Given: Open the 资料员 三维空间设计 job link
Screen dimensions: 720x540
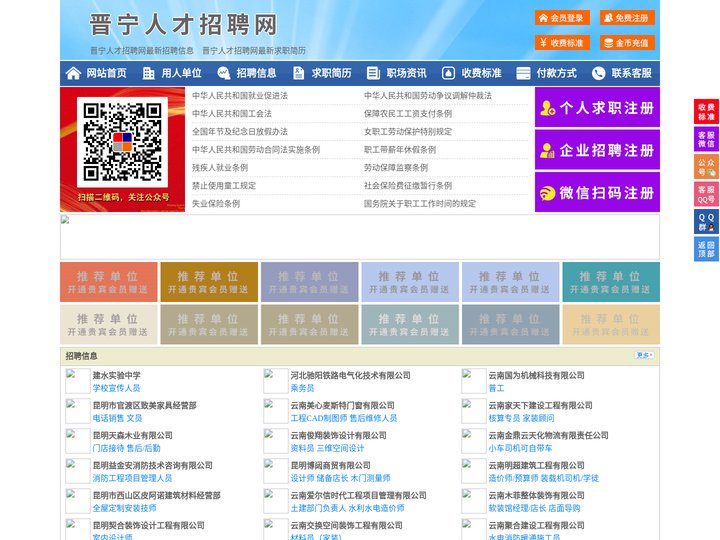Looking at the screenshot, I should pyautogui.click(x=327, y=448).
